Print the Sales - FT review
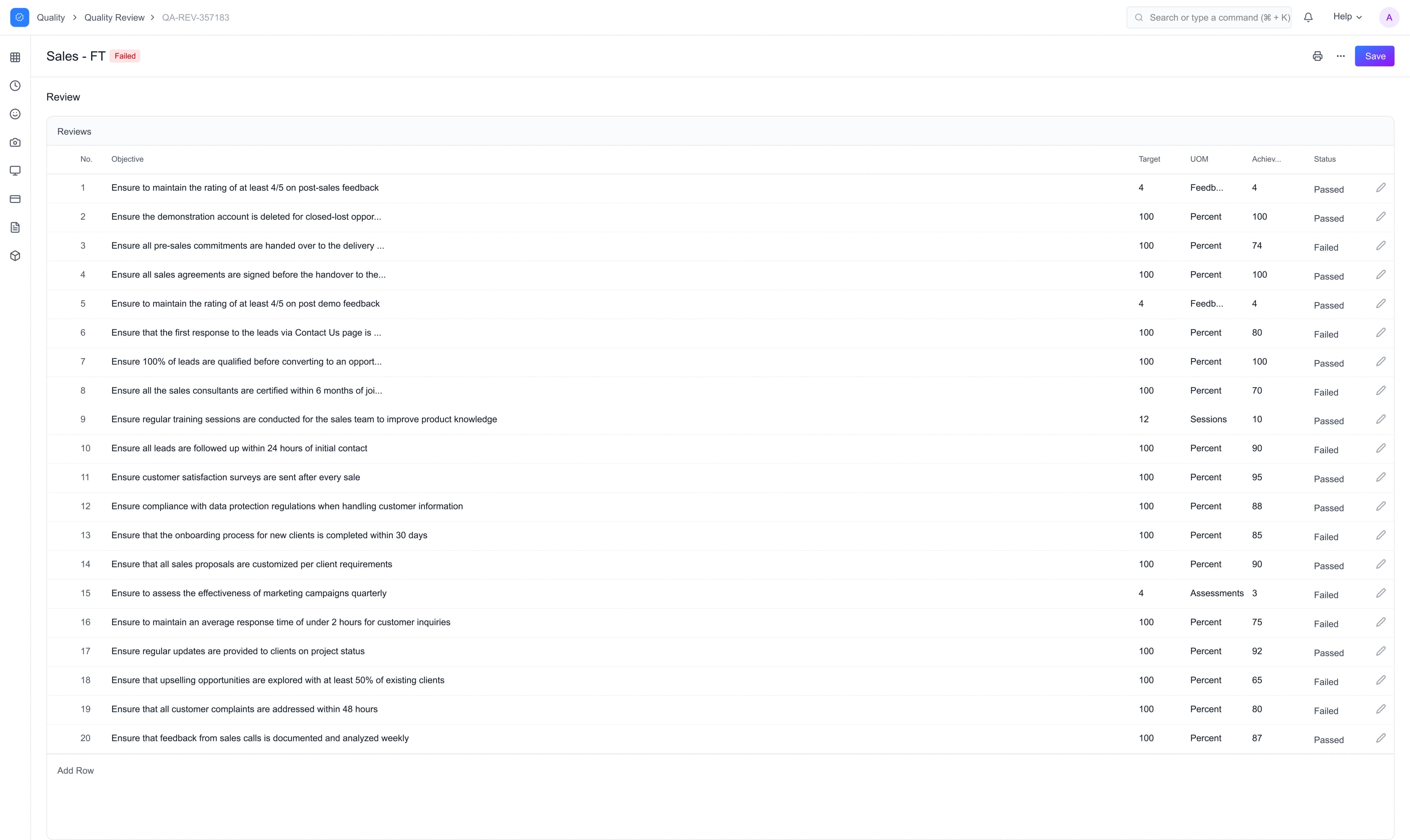Viewport: 1410px width, 840px height. tap(1318, 55)
